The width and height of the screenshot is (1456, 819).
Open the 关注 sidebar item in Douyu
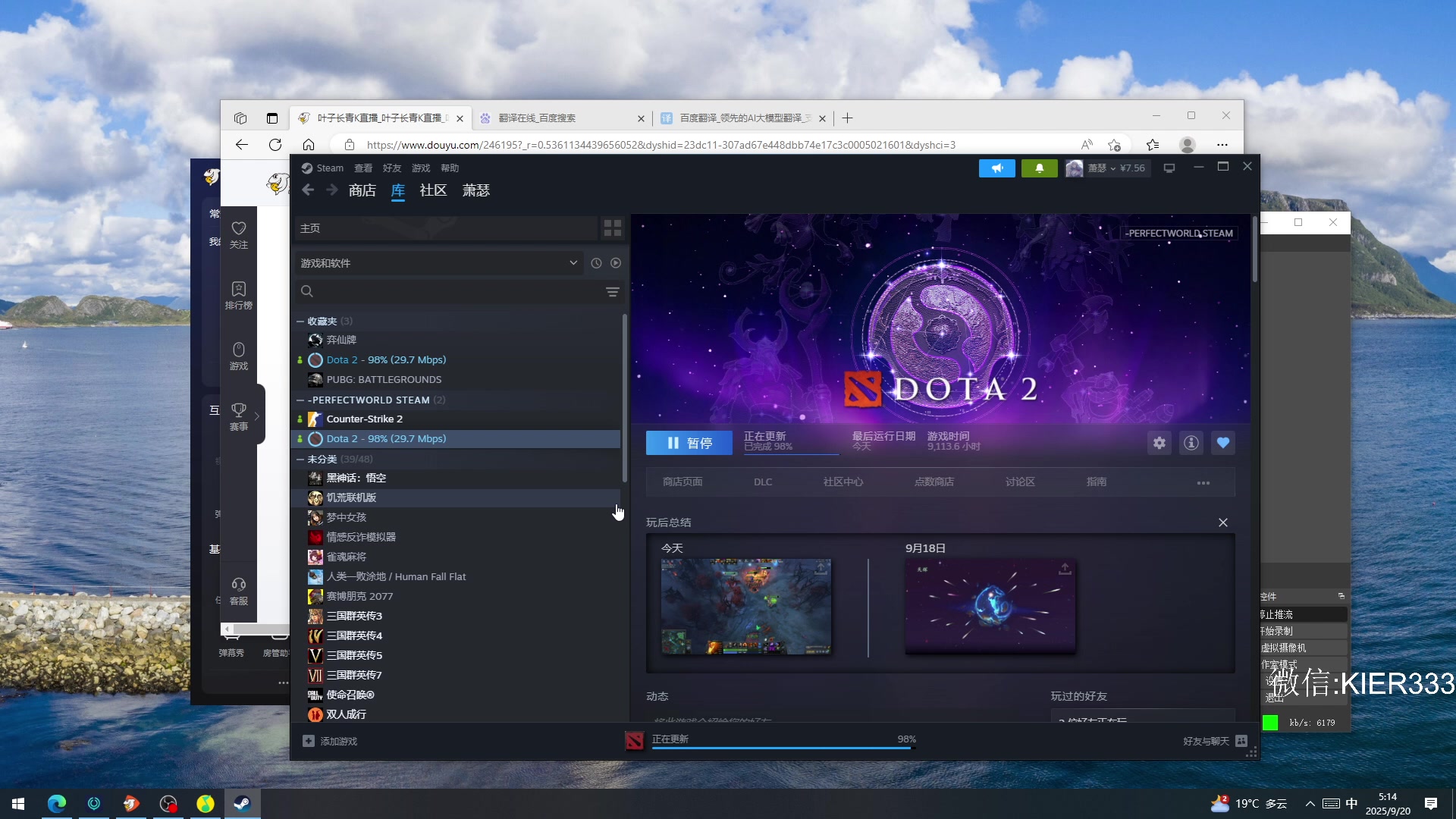239,235
